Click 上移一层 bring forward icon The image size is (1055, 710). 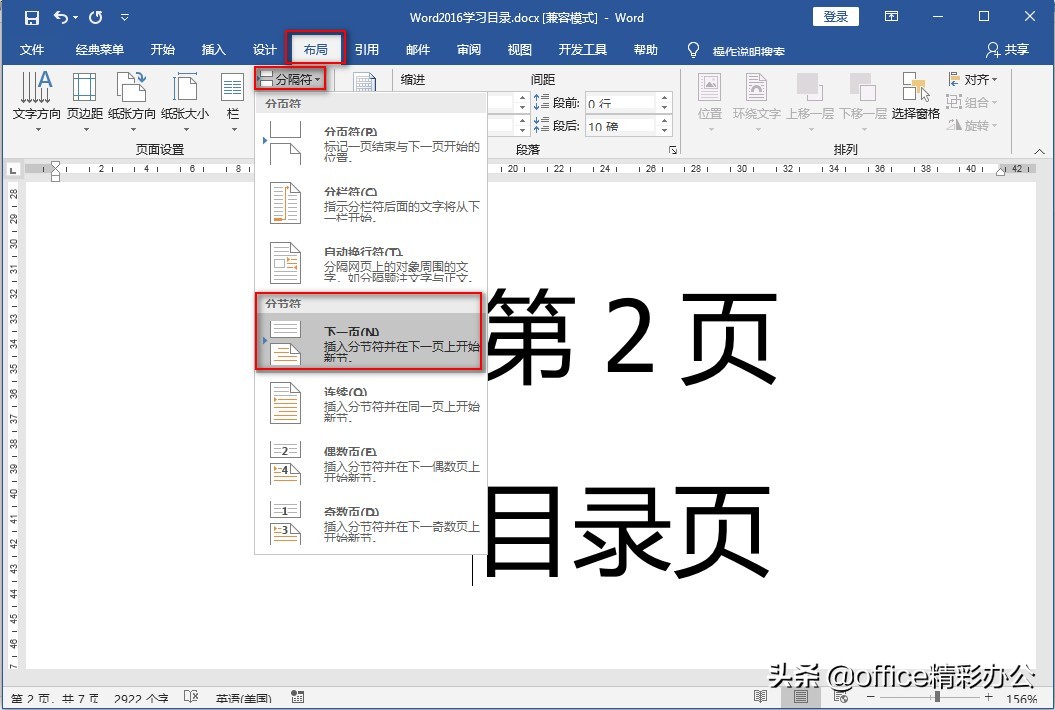(810, 101)
